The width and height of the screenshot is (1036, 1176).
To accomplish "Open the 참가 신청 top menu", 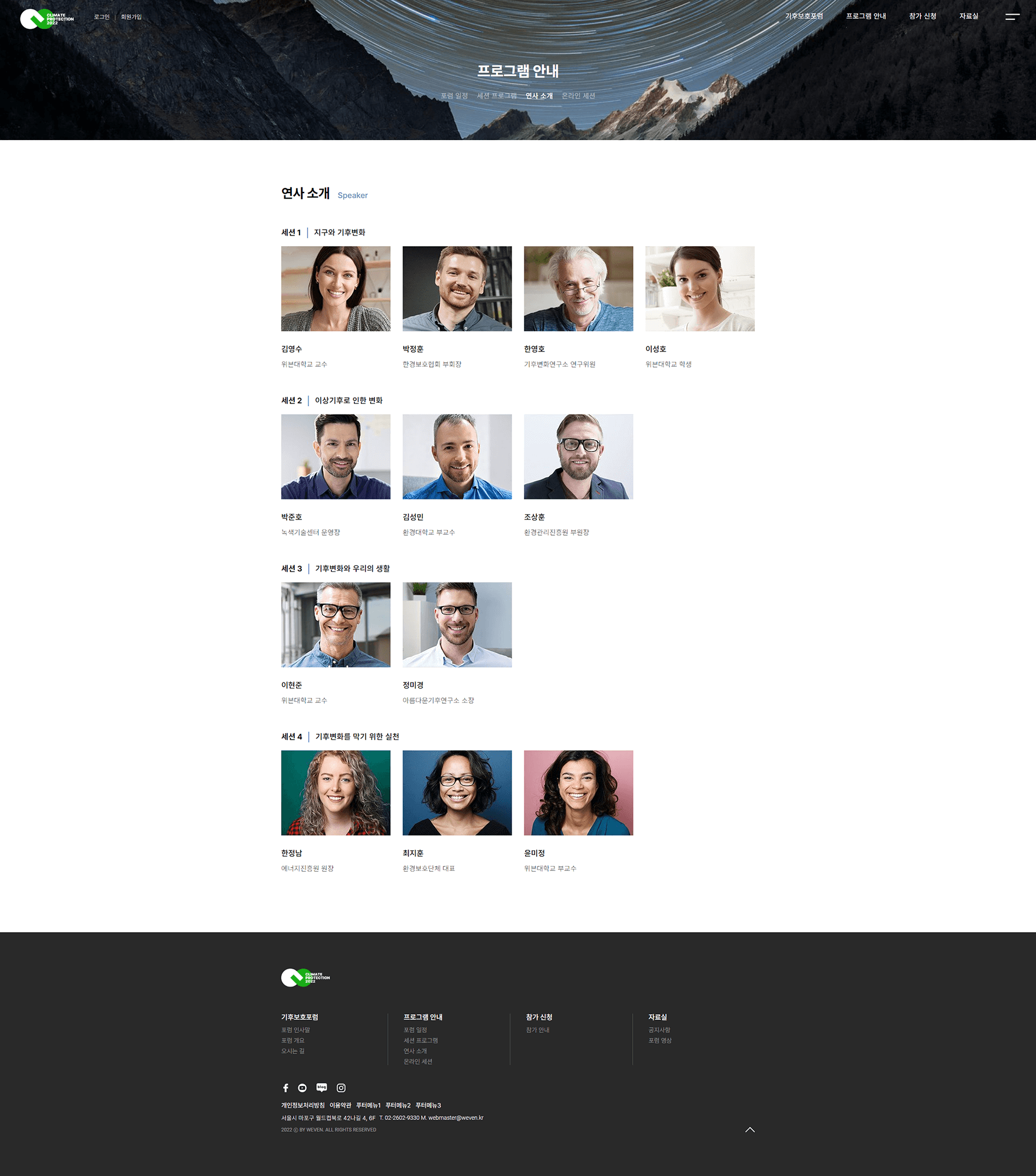I will coord(922,16).
